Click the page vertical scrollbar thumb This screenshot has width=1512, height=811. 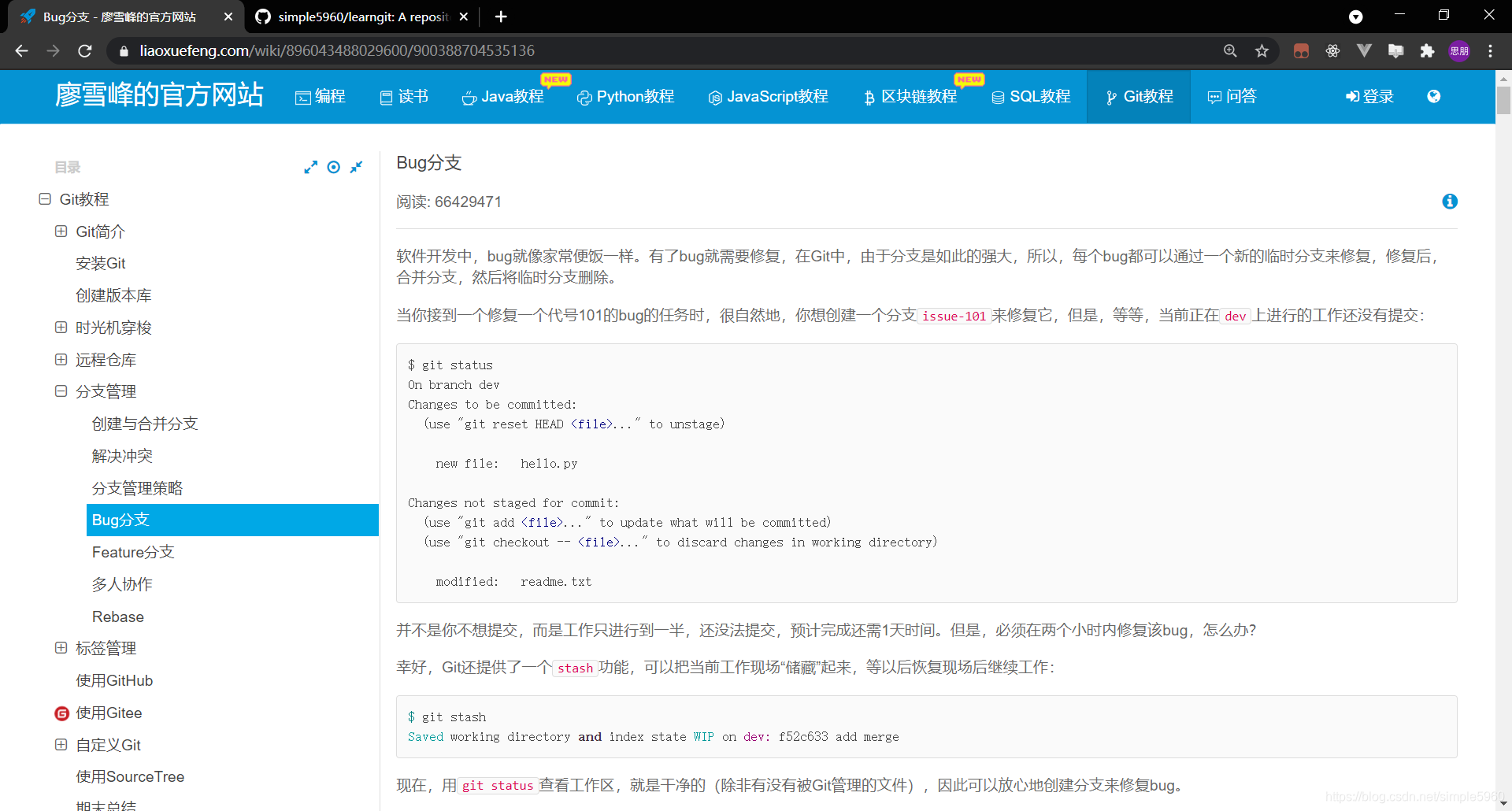(x=1503, y=100)
